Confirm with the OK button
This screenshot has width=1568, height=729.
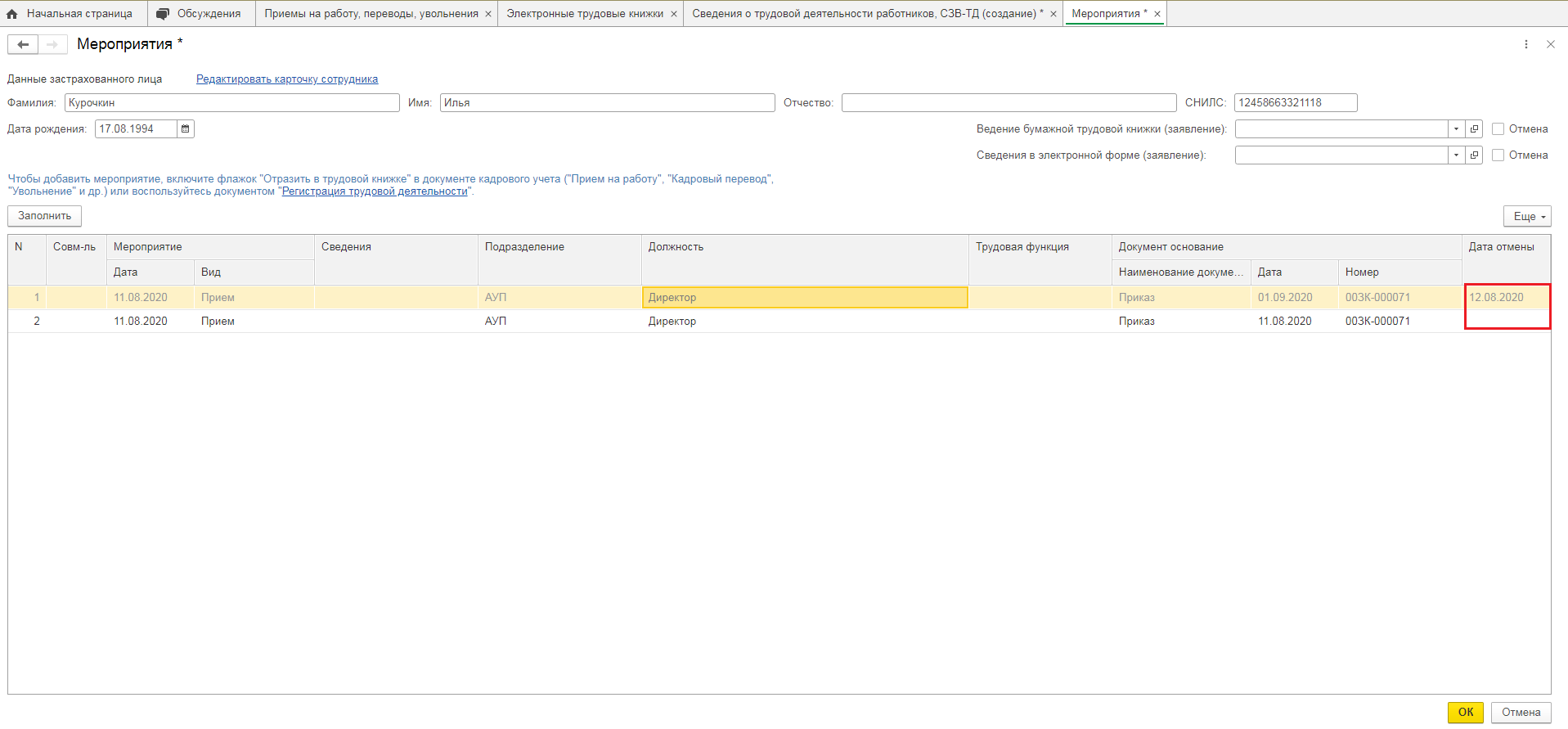(1466, 712)
